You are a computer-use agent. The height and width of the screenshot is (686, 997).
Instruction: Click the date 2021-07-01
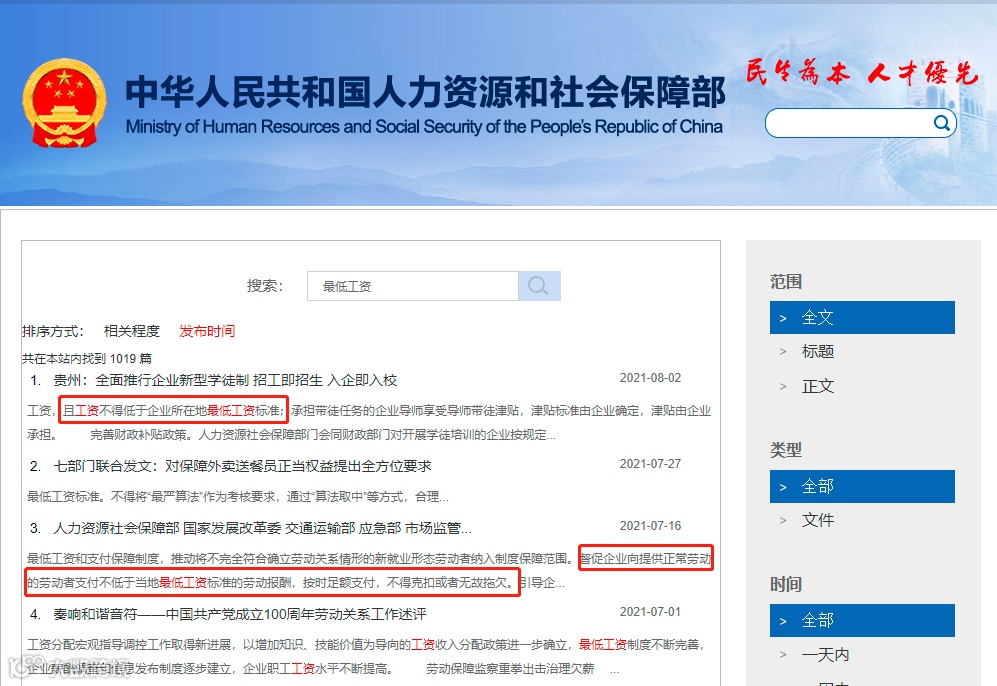[650, 612]
